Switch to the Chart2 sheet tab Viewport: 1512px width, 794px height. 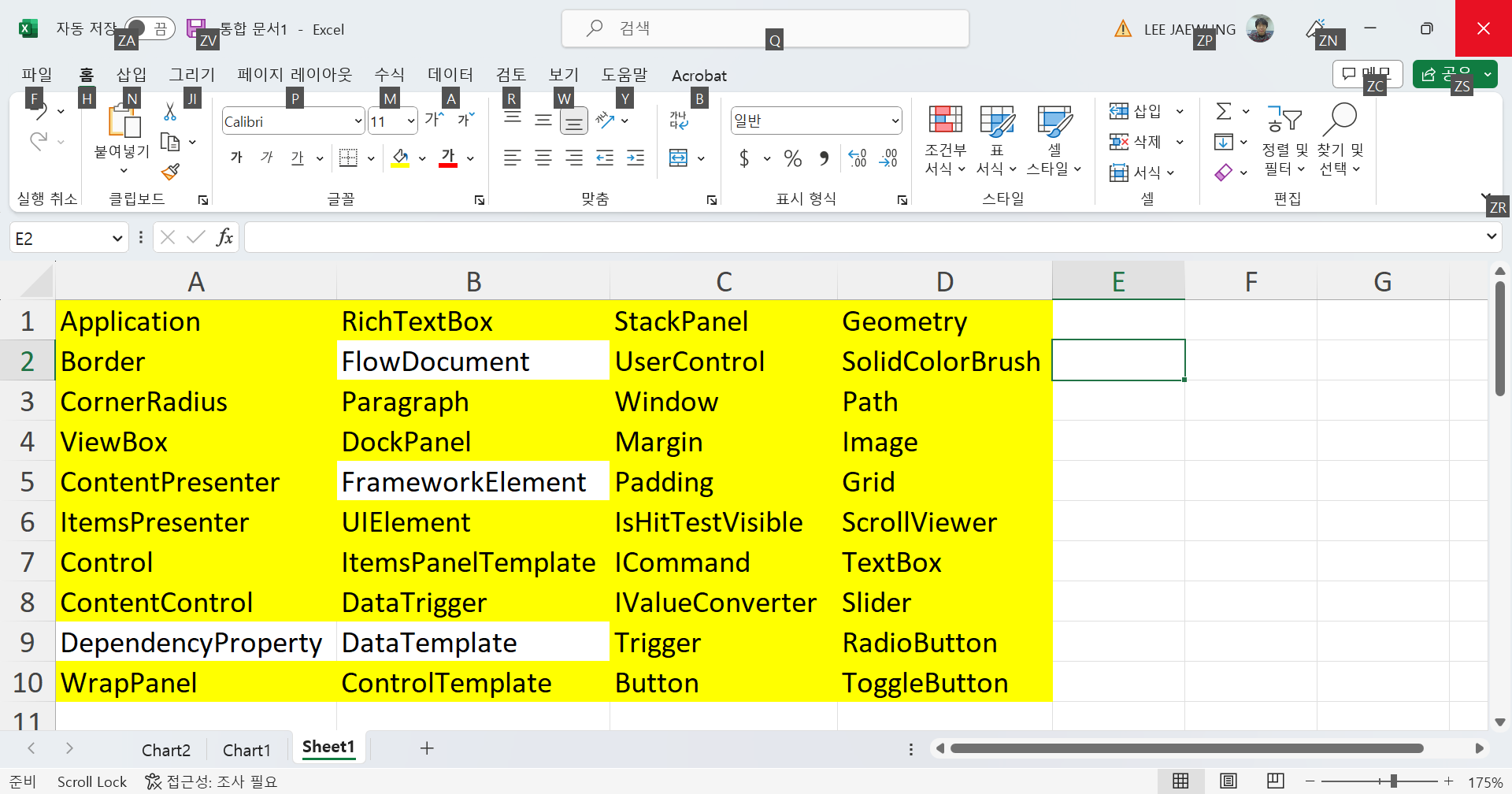[x=166, y=750]
